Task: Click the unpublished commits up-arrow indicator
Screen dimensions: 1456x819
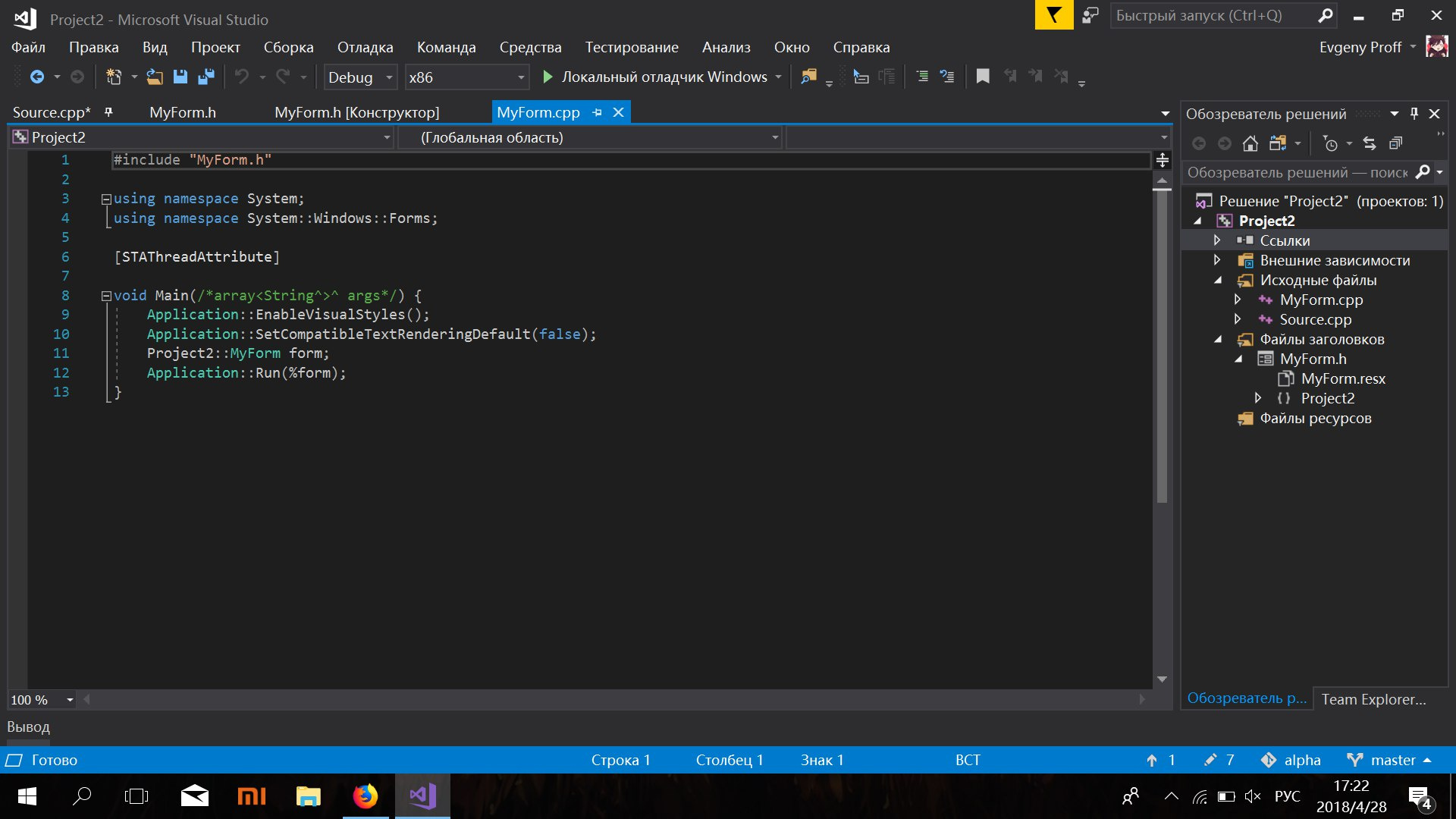Action: (1161, 760)
